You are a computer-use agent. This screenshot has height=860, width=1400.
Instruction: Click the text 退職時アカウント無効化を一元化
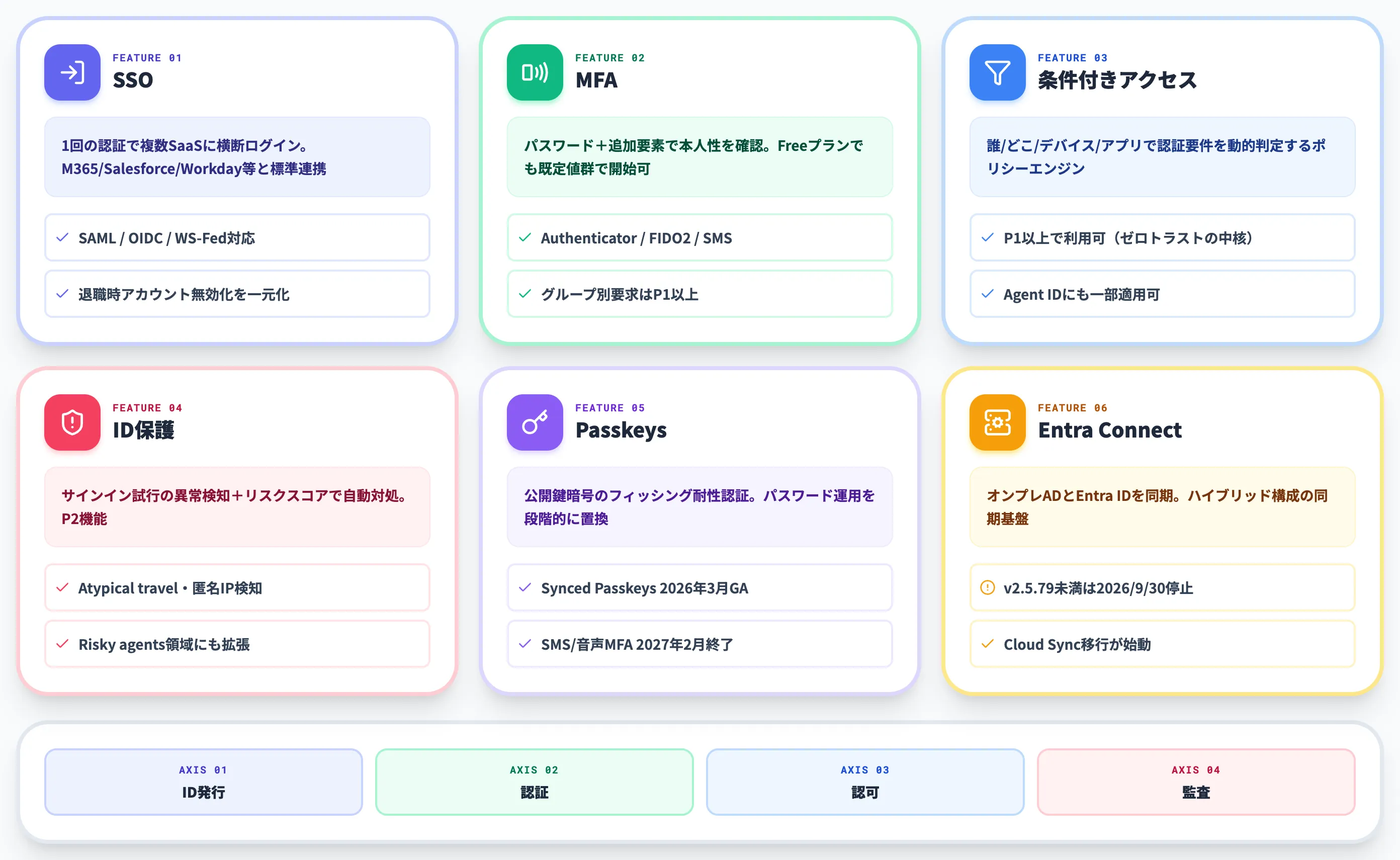[x=184, y=294]
